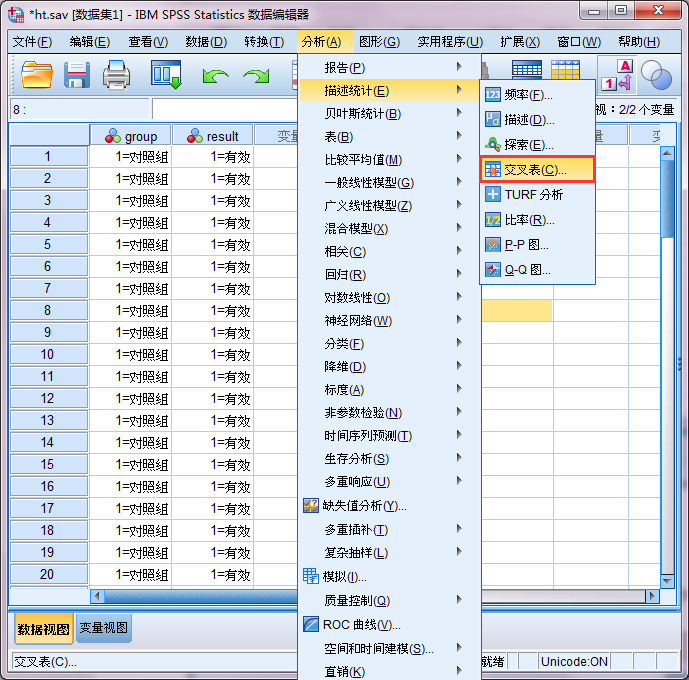
Task: Open the 帮助(H) menu
Action: (x=639, y=42)
